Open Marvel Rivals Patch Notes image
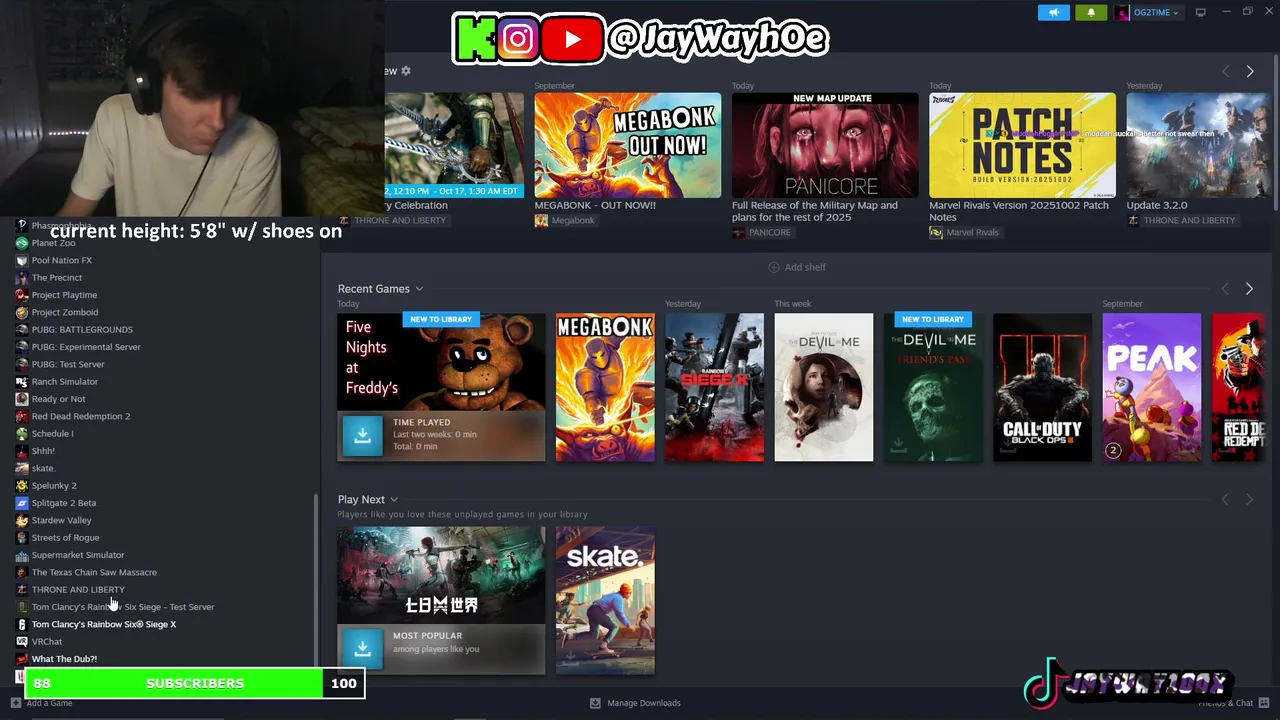Viewport: 1280px width, 720px height. pyautogui.click(x=1022, y=145)
